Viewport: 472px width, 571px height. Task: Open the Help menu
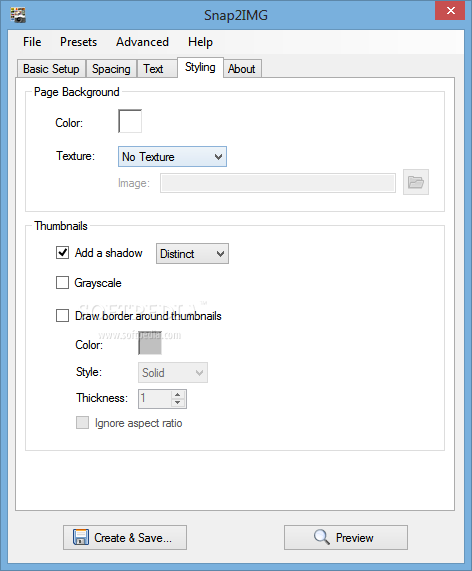[200, 42]
